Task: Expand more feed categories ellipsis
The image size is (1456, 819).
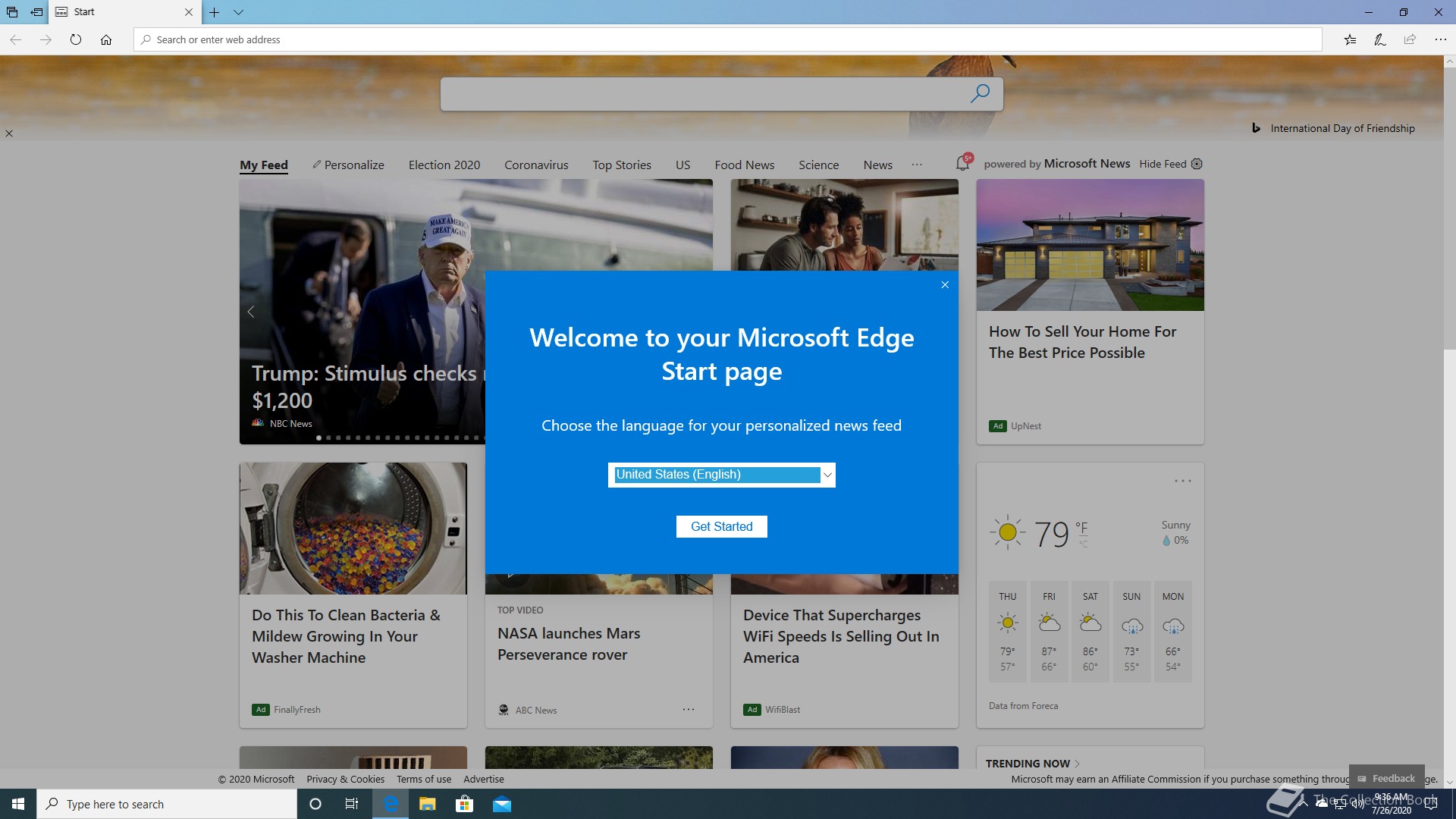Action: click(917, 165)
